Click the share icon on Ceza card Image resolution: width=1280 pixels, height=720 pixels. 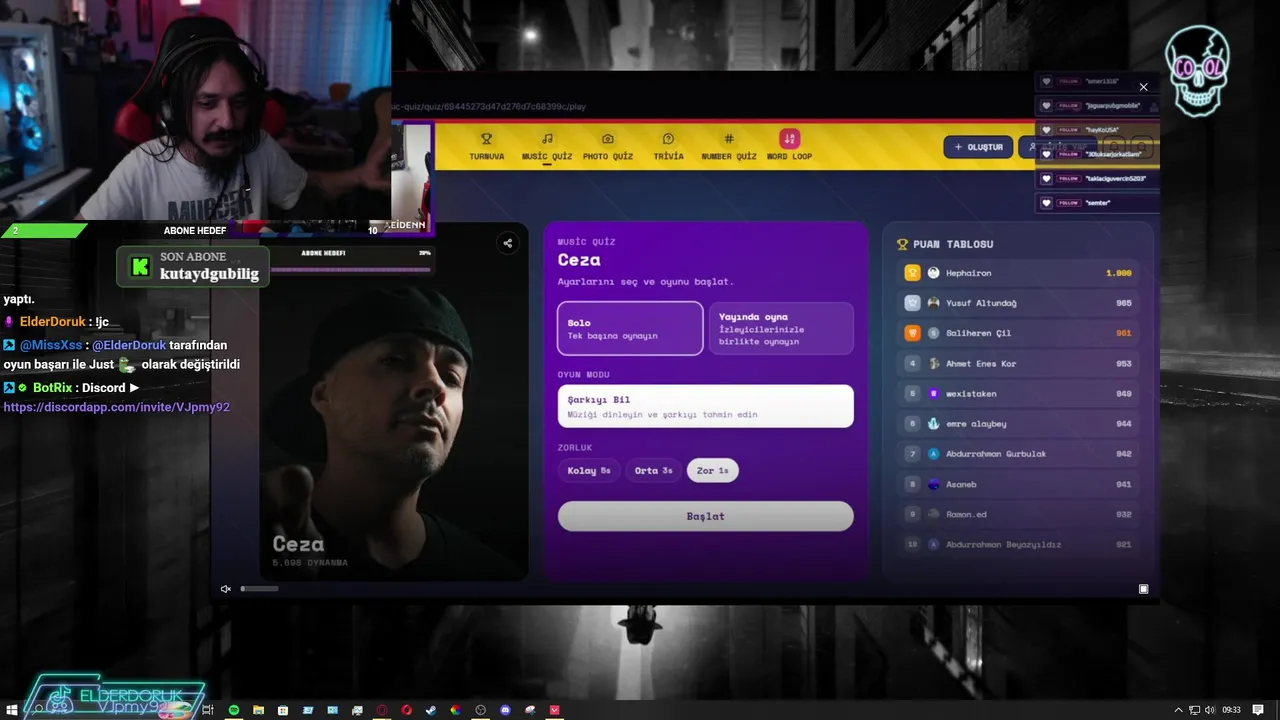[x=508, y=243]
